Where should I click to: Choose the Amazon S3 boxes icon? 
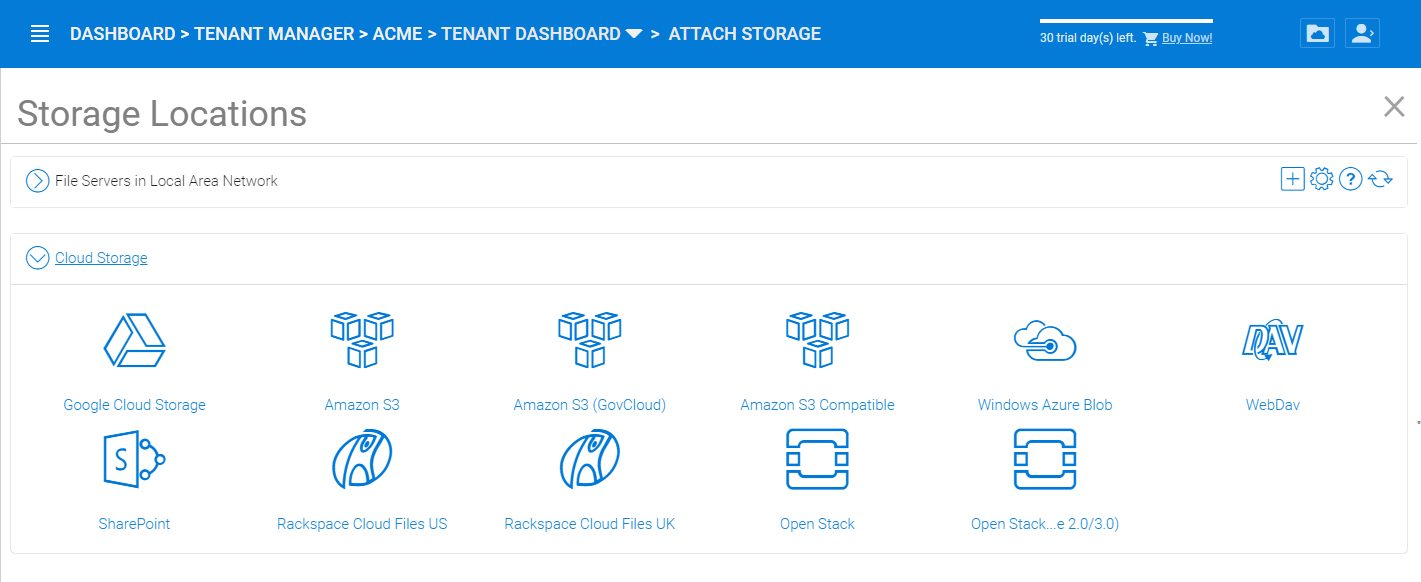(x=362, y=340)
